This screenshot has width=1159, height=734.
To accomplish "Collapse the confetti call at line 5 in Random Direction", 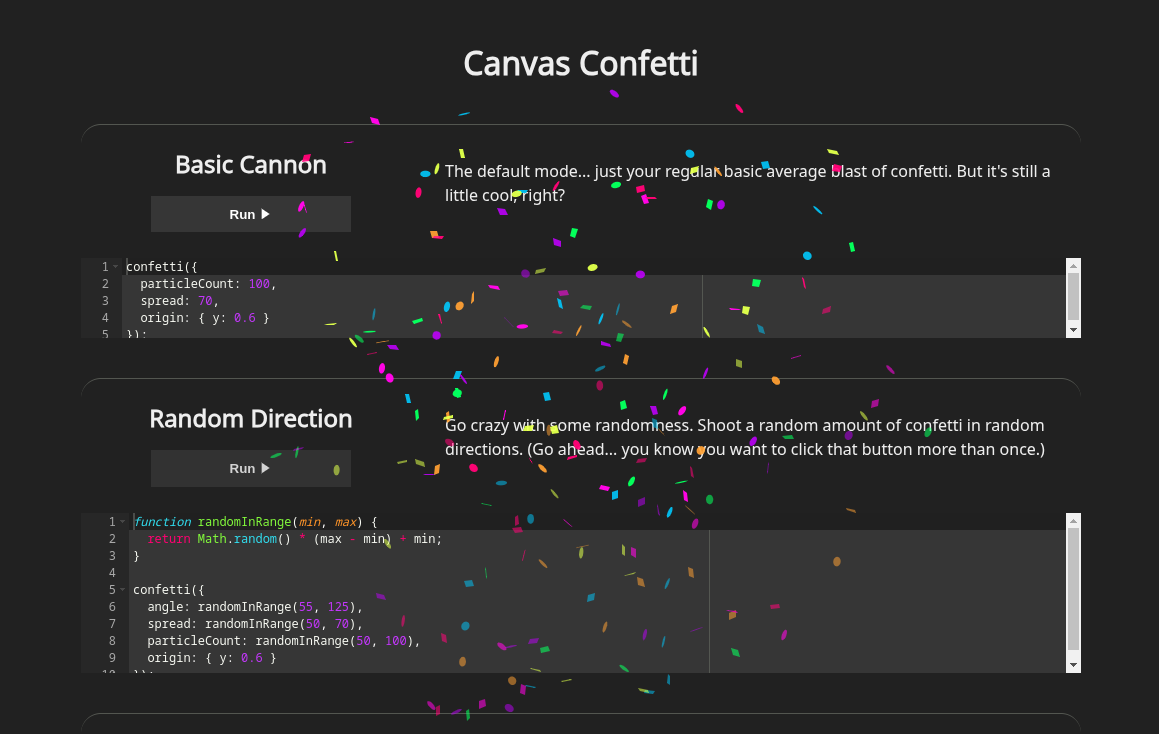I will pyautogui.click(x=123, y=590).
